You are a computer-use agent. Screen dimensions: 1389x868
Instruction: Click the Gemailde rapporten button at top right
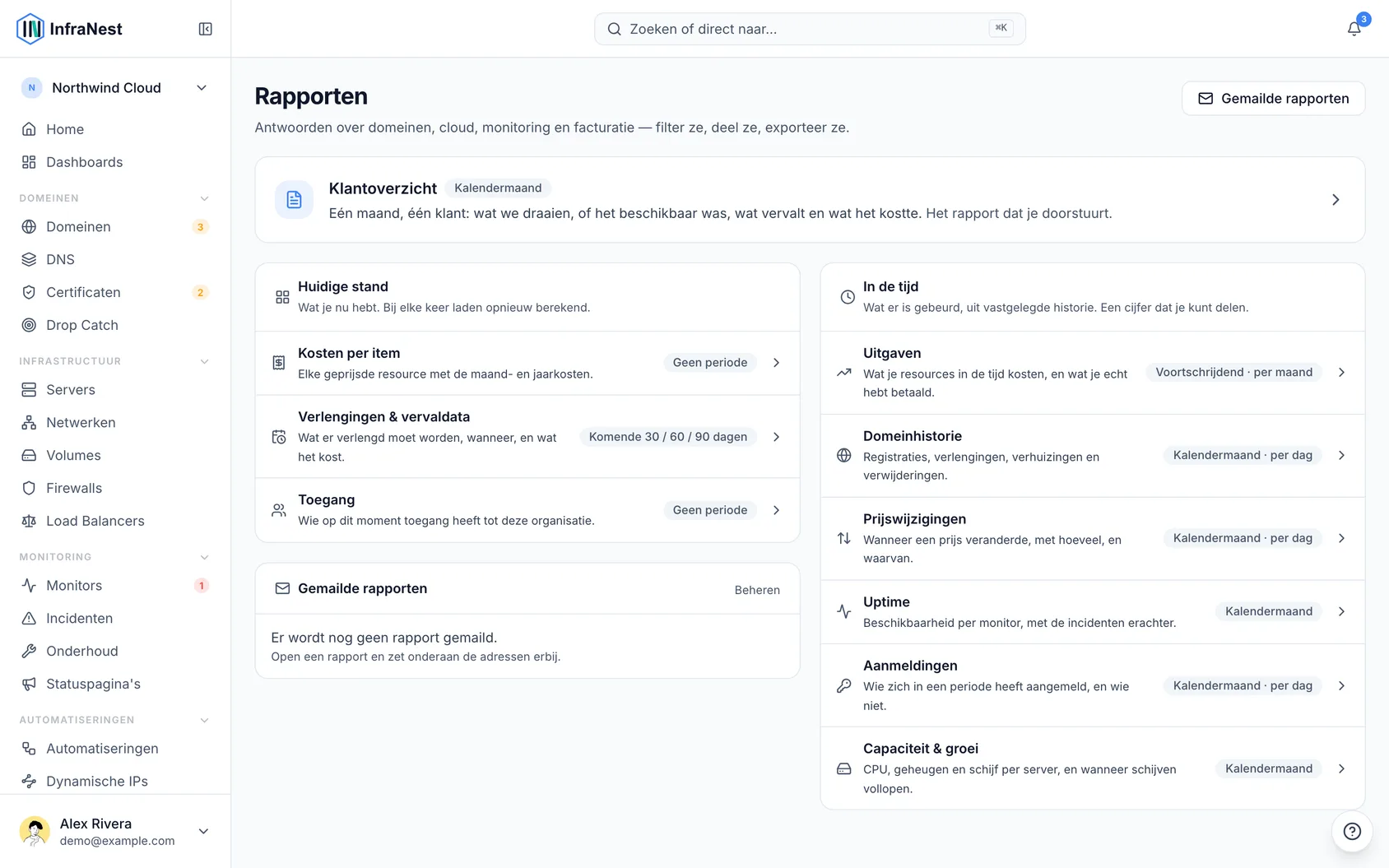1273,99
